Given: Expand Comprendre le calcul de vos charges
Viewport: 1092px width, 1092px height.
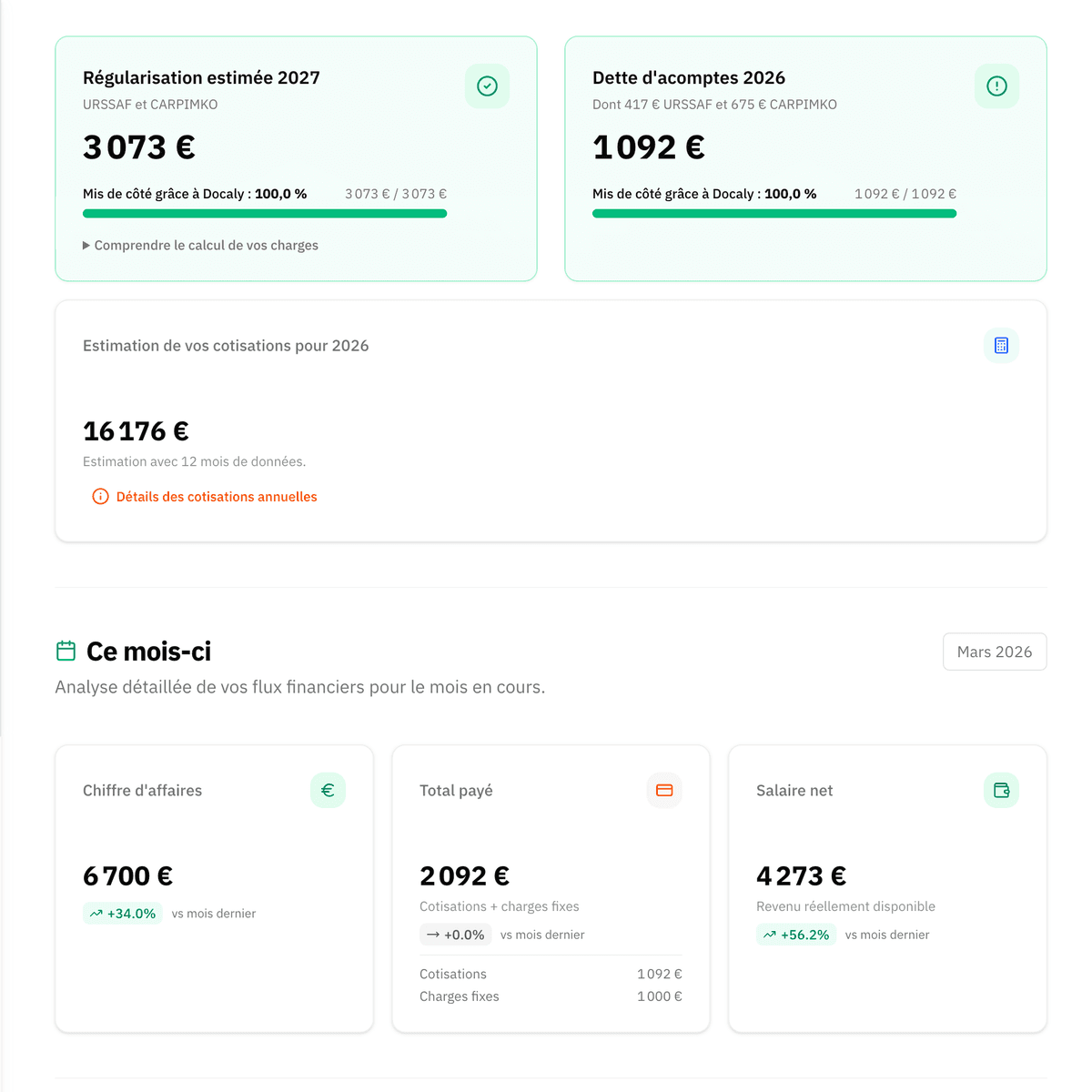Looking at the screenshot, I should click(x=201, y=246).
